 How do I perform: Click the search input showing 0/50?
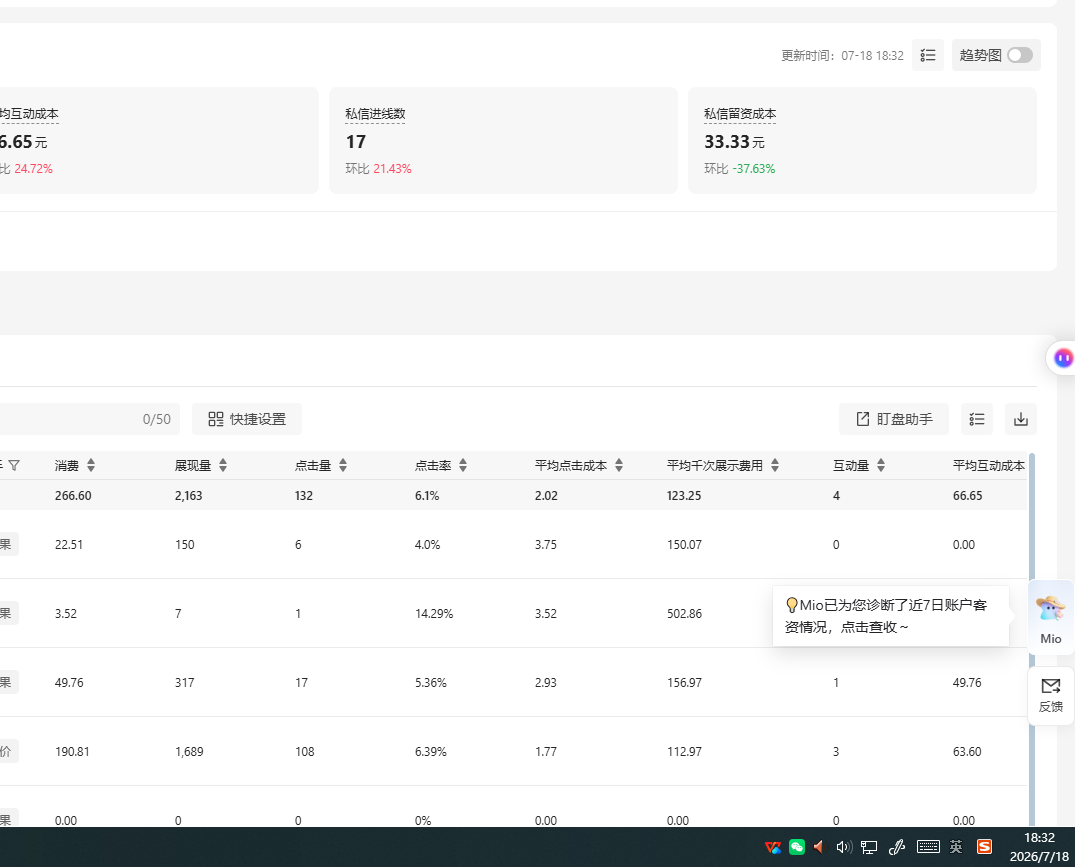[86, 419]
